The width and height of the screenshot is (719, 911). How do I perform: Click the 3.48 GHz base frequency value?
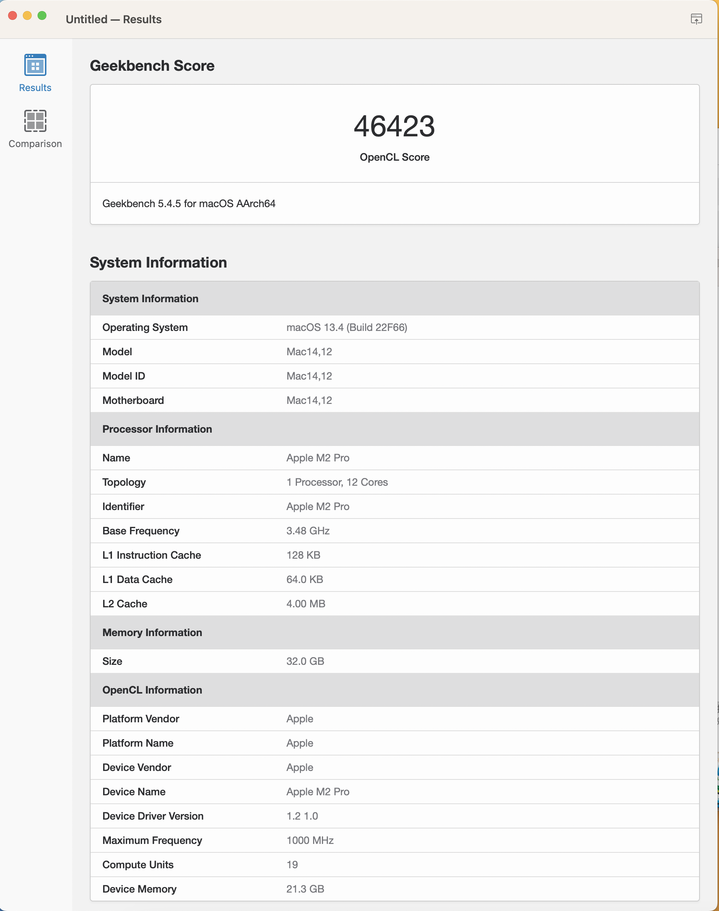(x=308, y=532)
